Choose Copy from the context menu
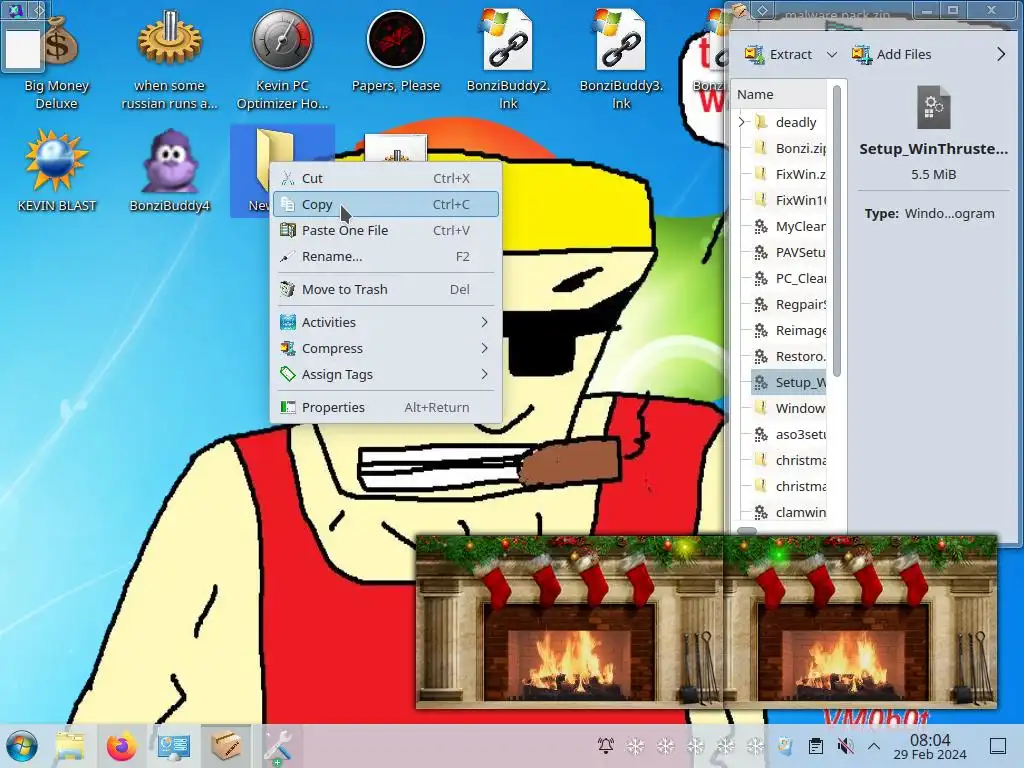 (x=385, y=204)
